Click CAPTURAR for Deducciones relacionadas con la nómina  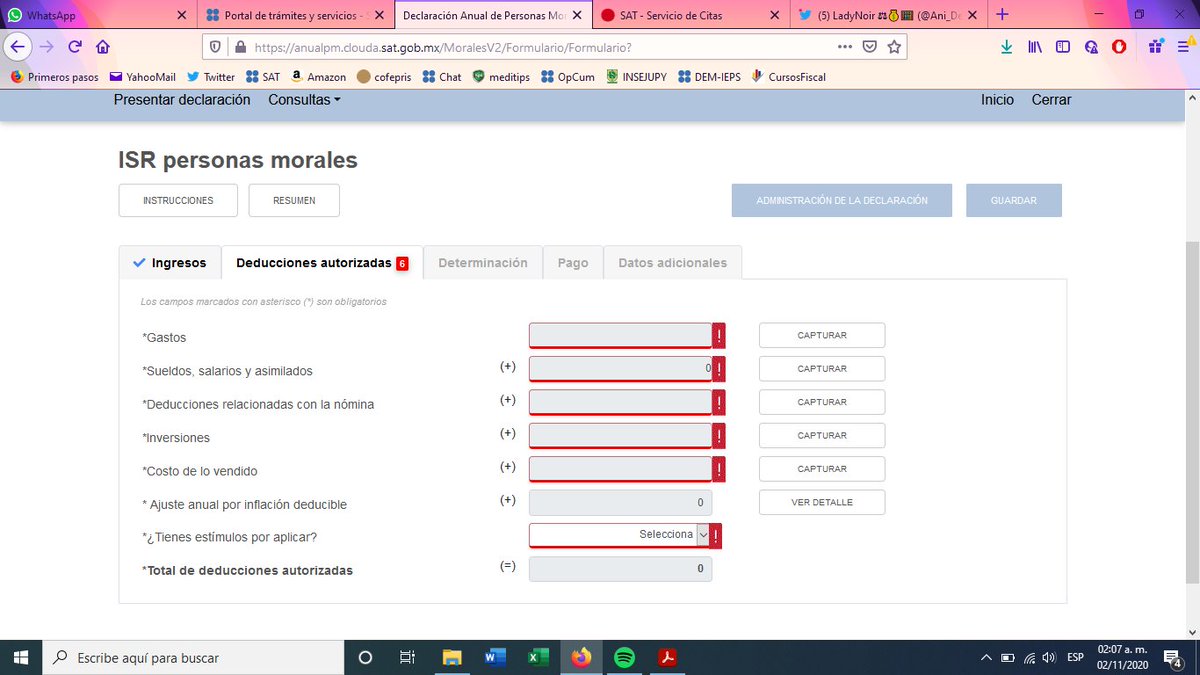(822, 402)
